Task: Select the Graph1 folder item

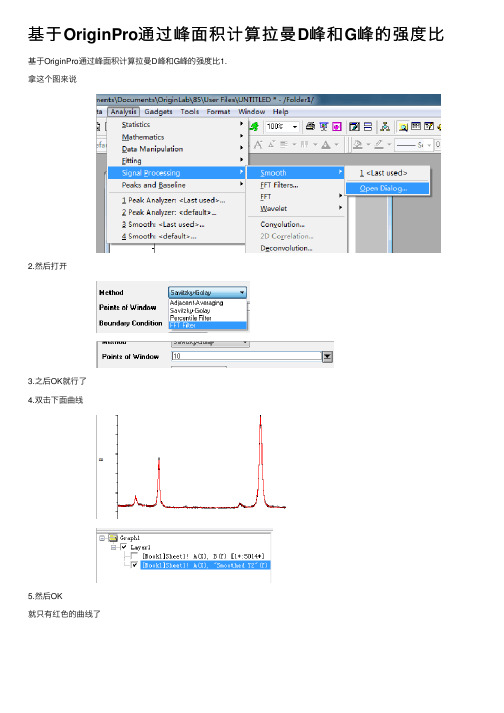Action: (124, 538)
